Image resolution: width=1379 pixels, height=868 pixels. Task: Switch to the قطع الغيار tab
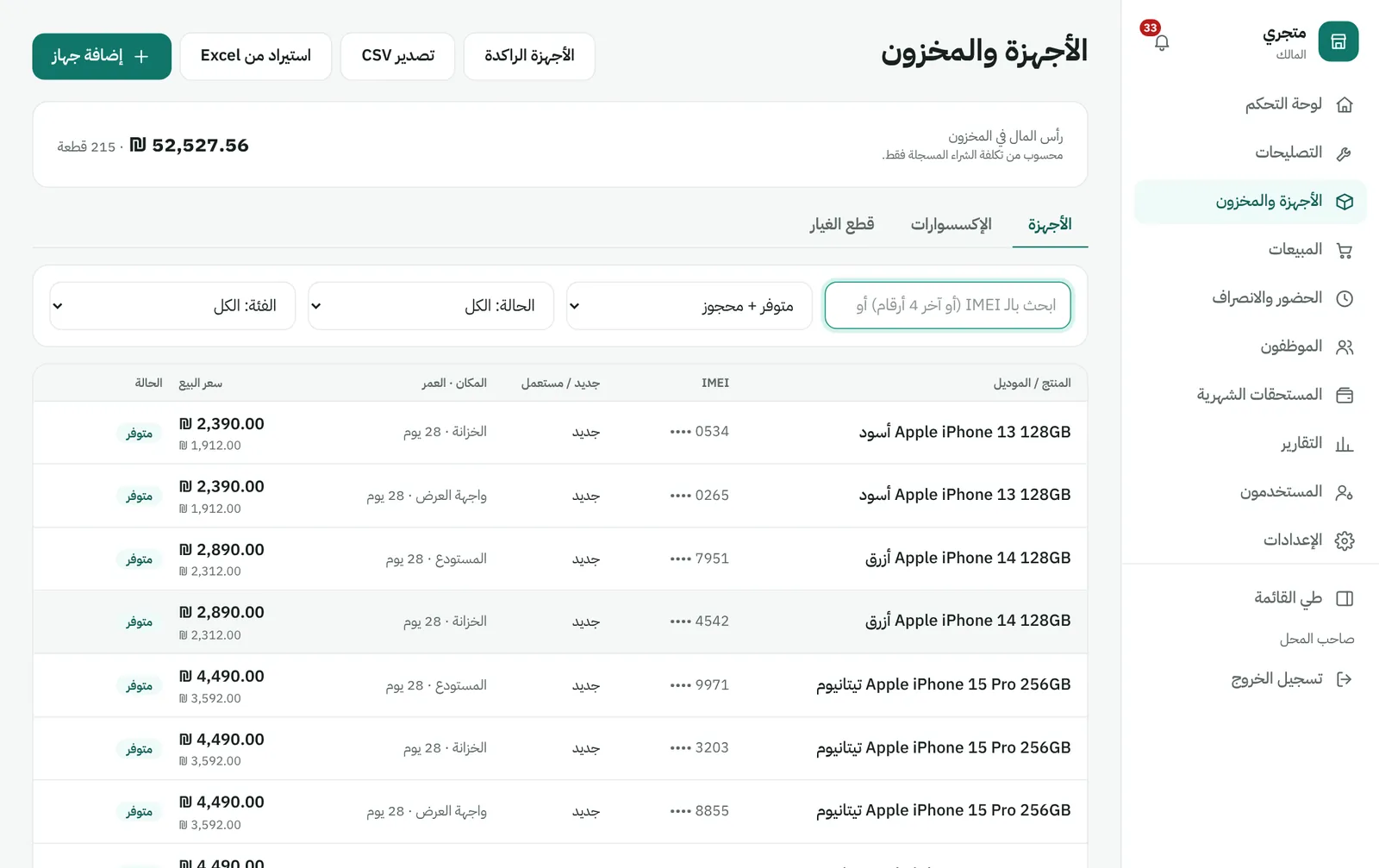842,225
